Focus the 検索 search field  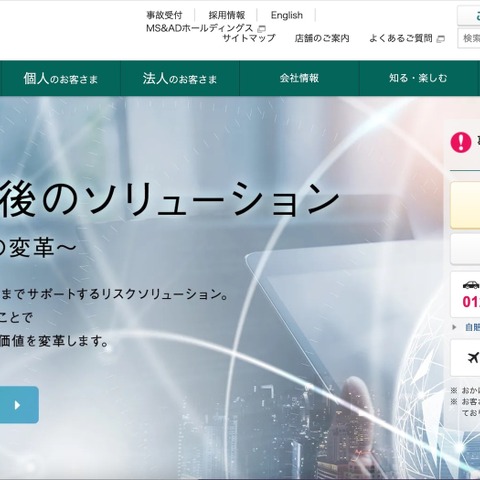point(469,38)
